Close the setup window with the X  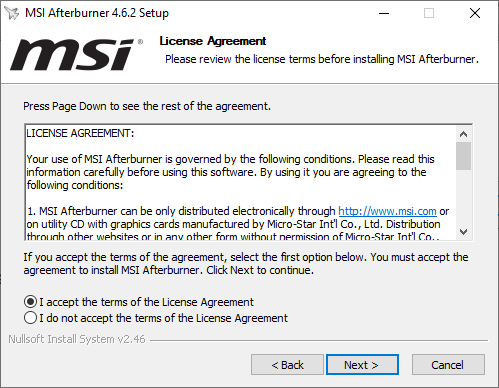tap(475, 13)
